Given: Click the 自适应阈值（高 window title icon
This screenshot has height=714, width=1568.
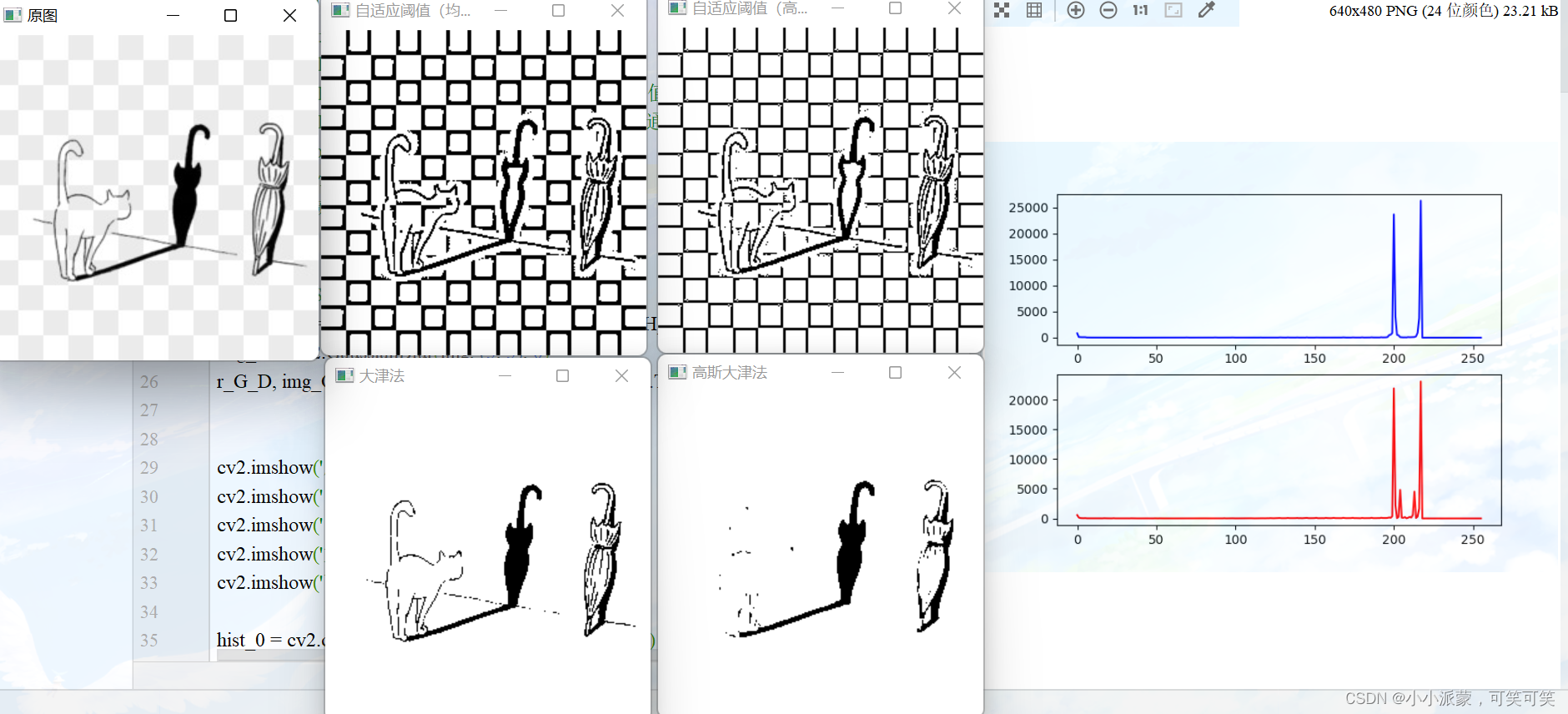Looking at the screenshot, I should (x=677, y=8).
